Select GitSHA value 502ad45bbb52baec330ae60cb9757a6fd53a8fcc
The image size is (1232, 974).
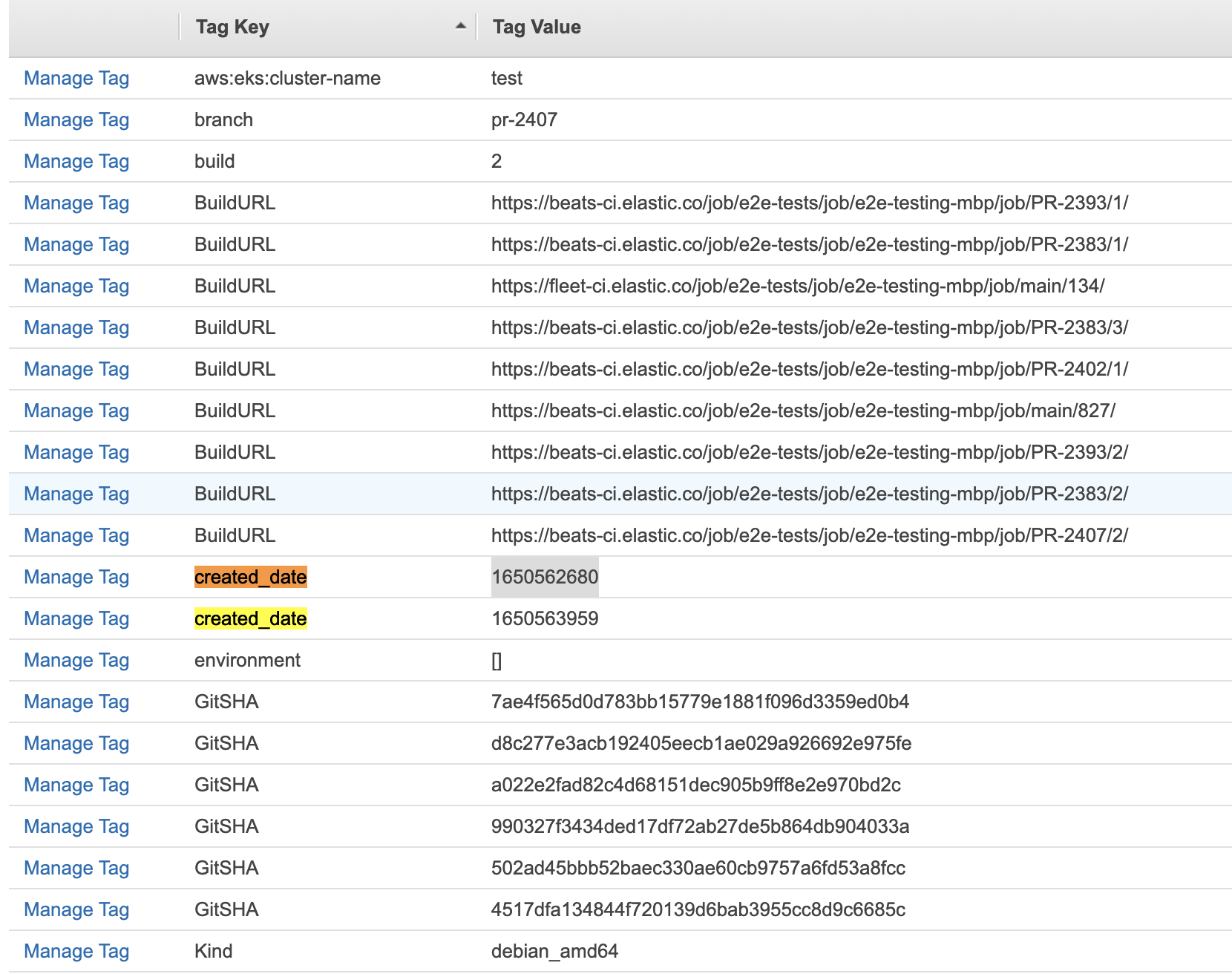[x=698, y=868]
